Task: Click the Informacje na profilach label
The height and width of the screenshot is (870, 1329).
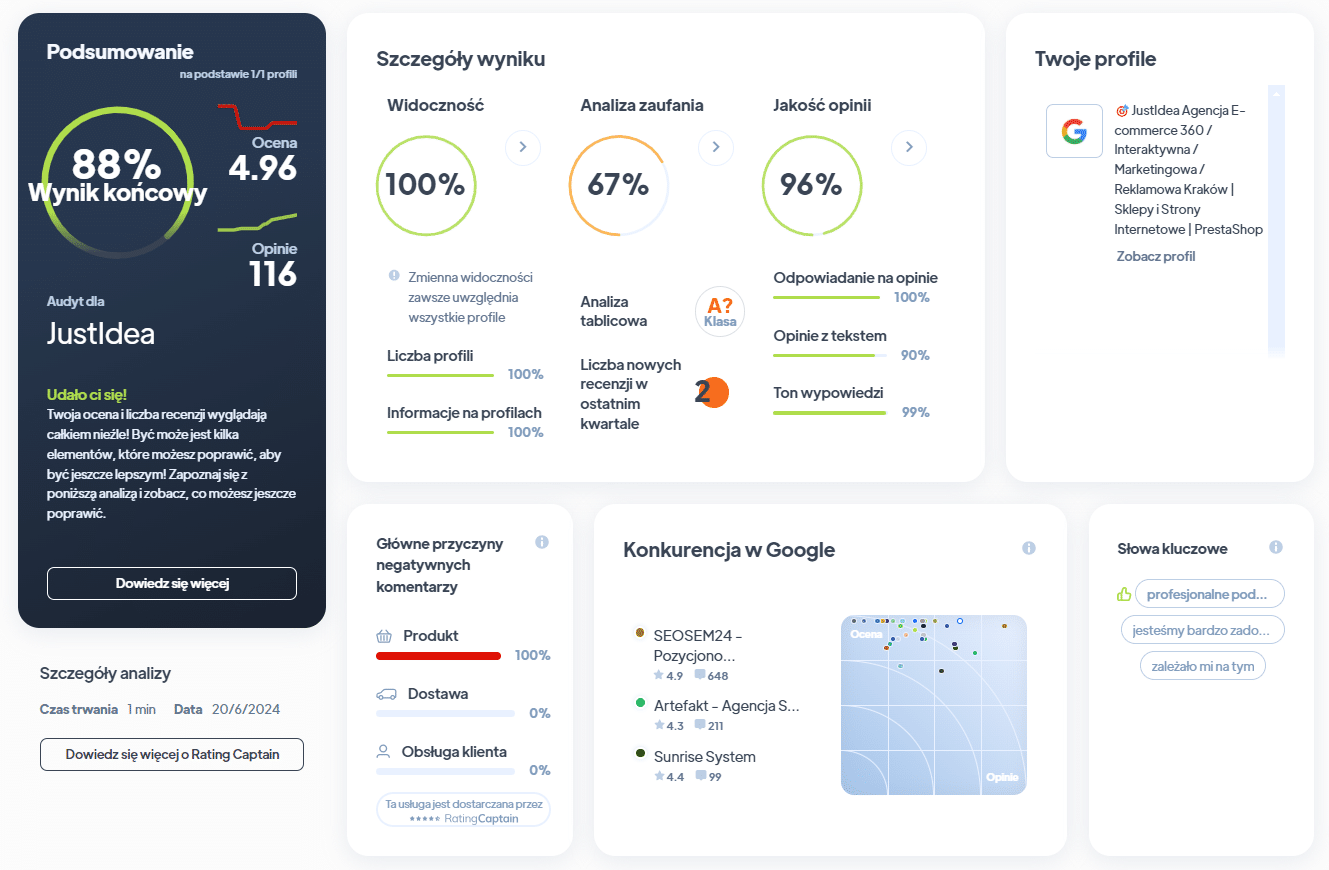Action: (x=464, y=412)
